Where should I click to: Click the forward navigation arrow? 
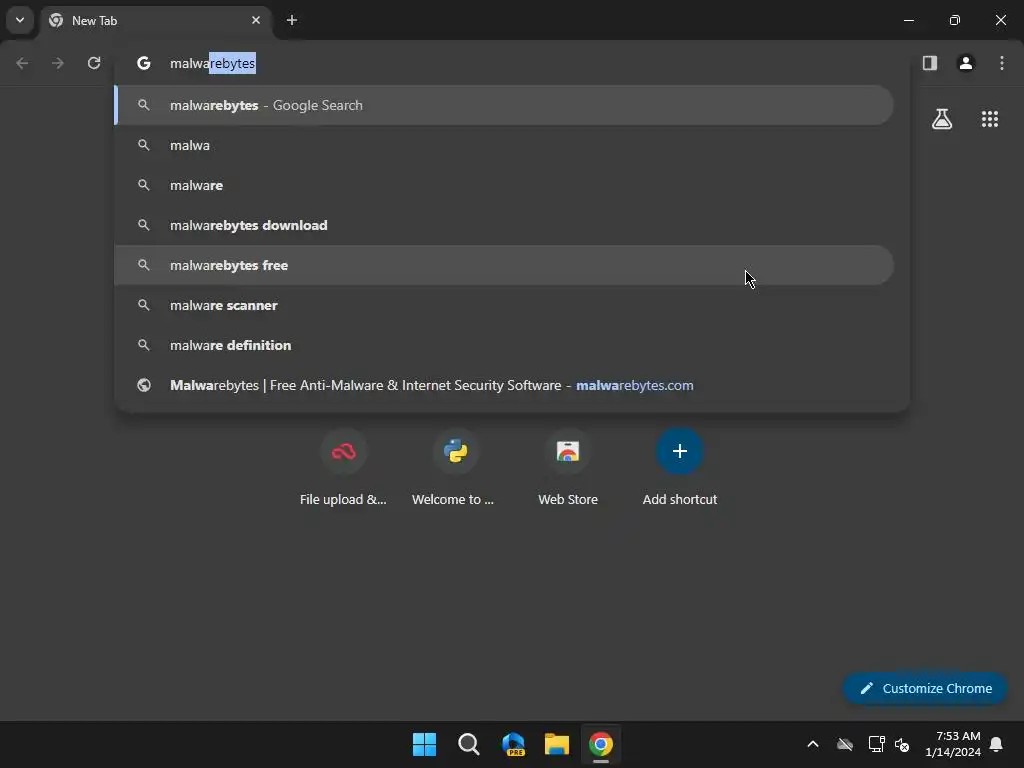(58, 63)
